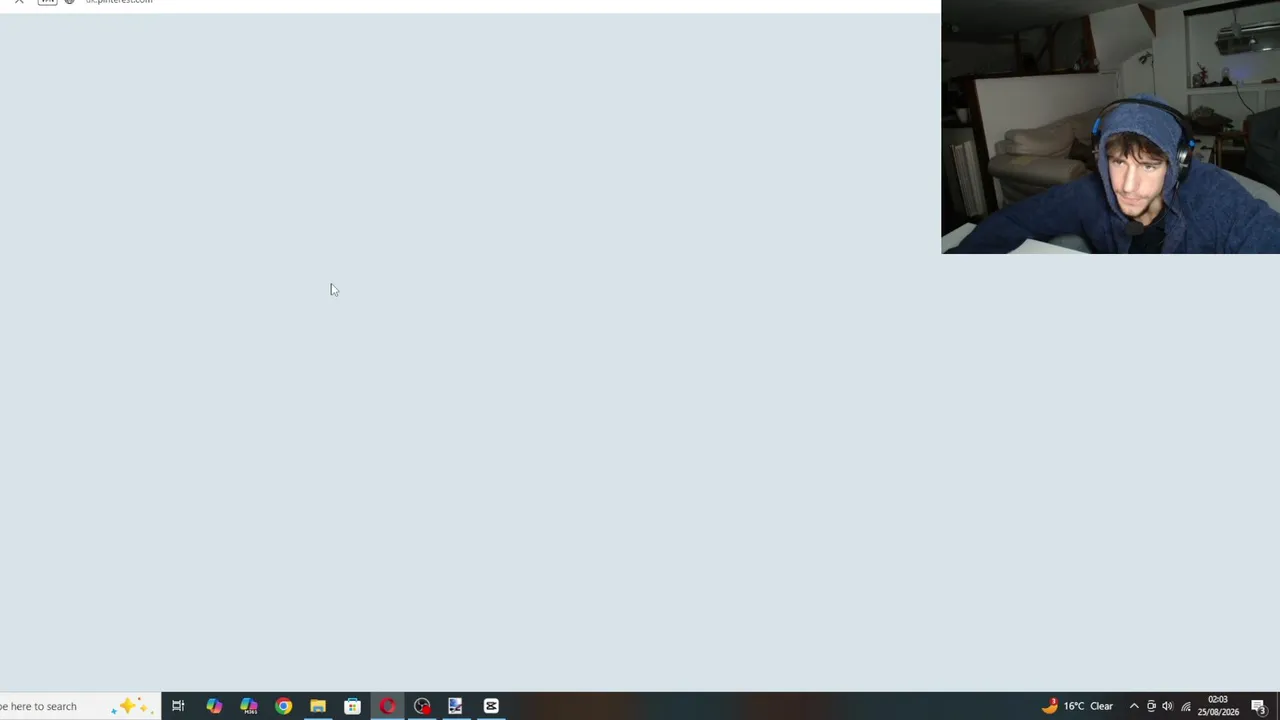
Task: Click the sparkle icon in the search box
Action: click(x=131, y=706)
